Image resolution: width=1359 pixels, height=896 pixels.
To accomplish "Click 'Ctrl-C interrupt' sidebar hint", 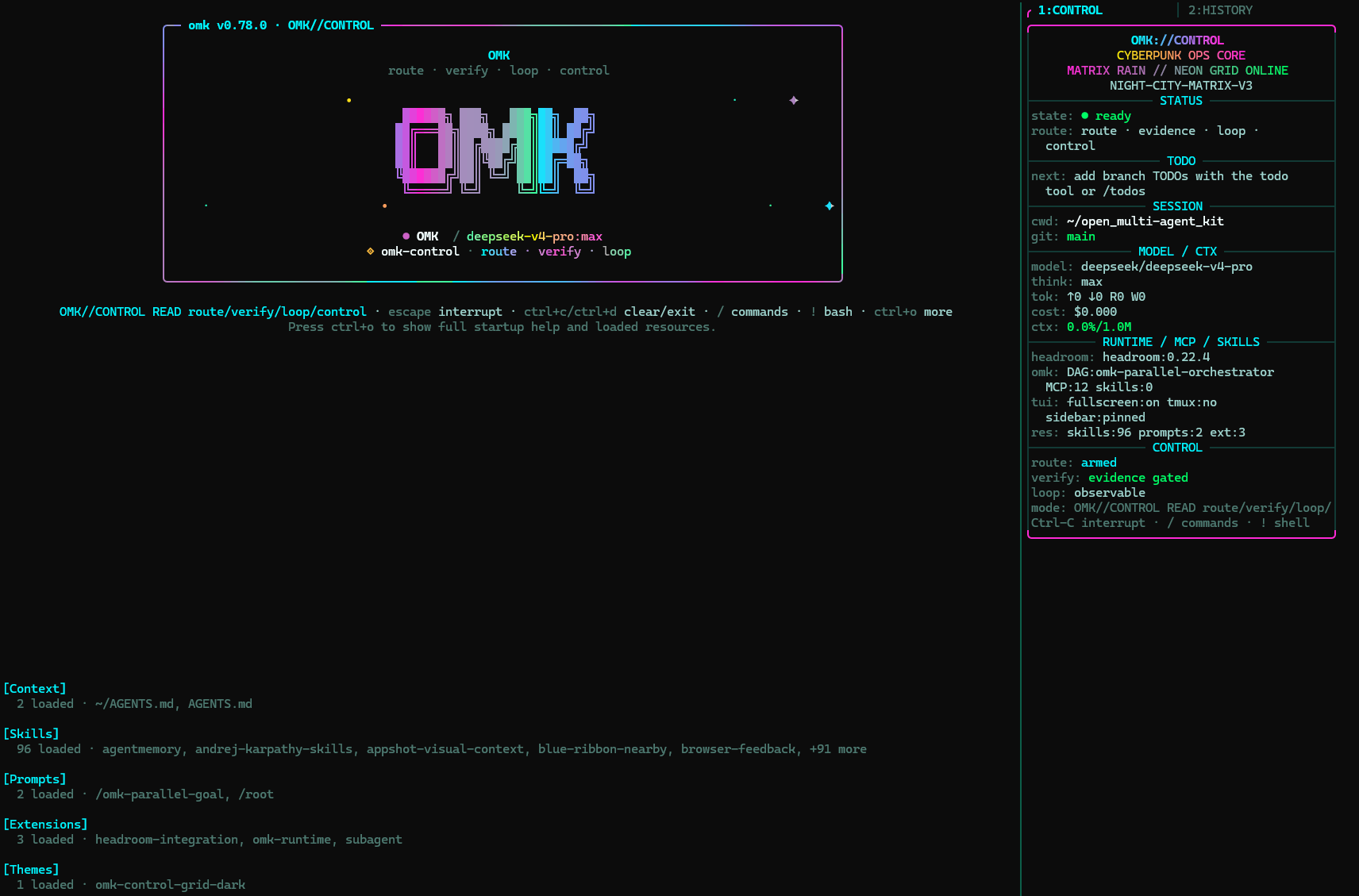I will pyautogui.click(x=1088, y=523).
